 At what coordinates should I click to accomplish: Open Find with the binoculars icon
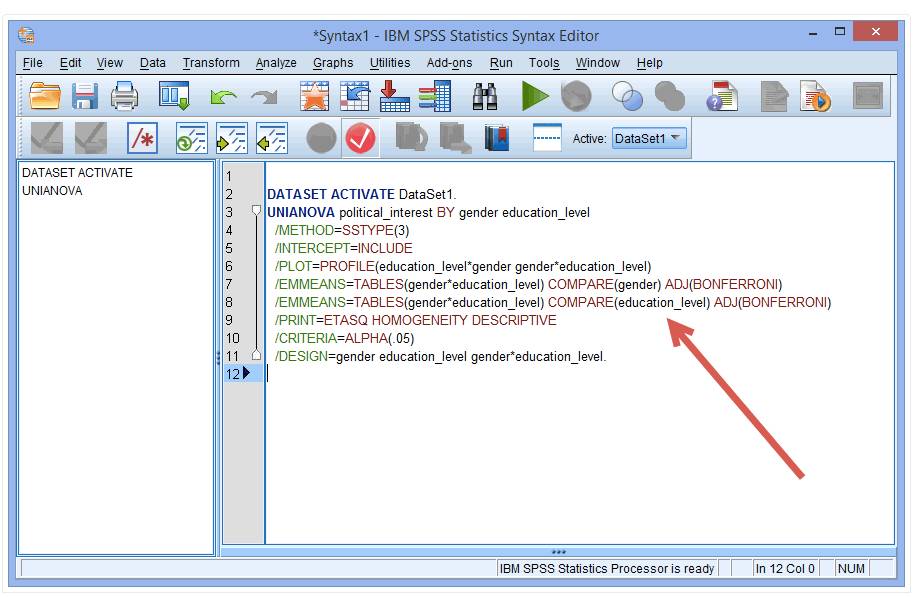point(485,96)
